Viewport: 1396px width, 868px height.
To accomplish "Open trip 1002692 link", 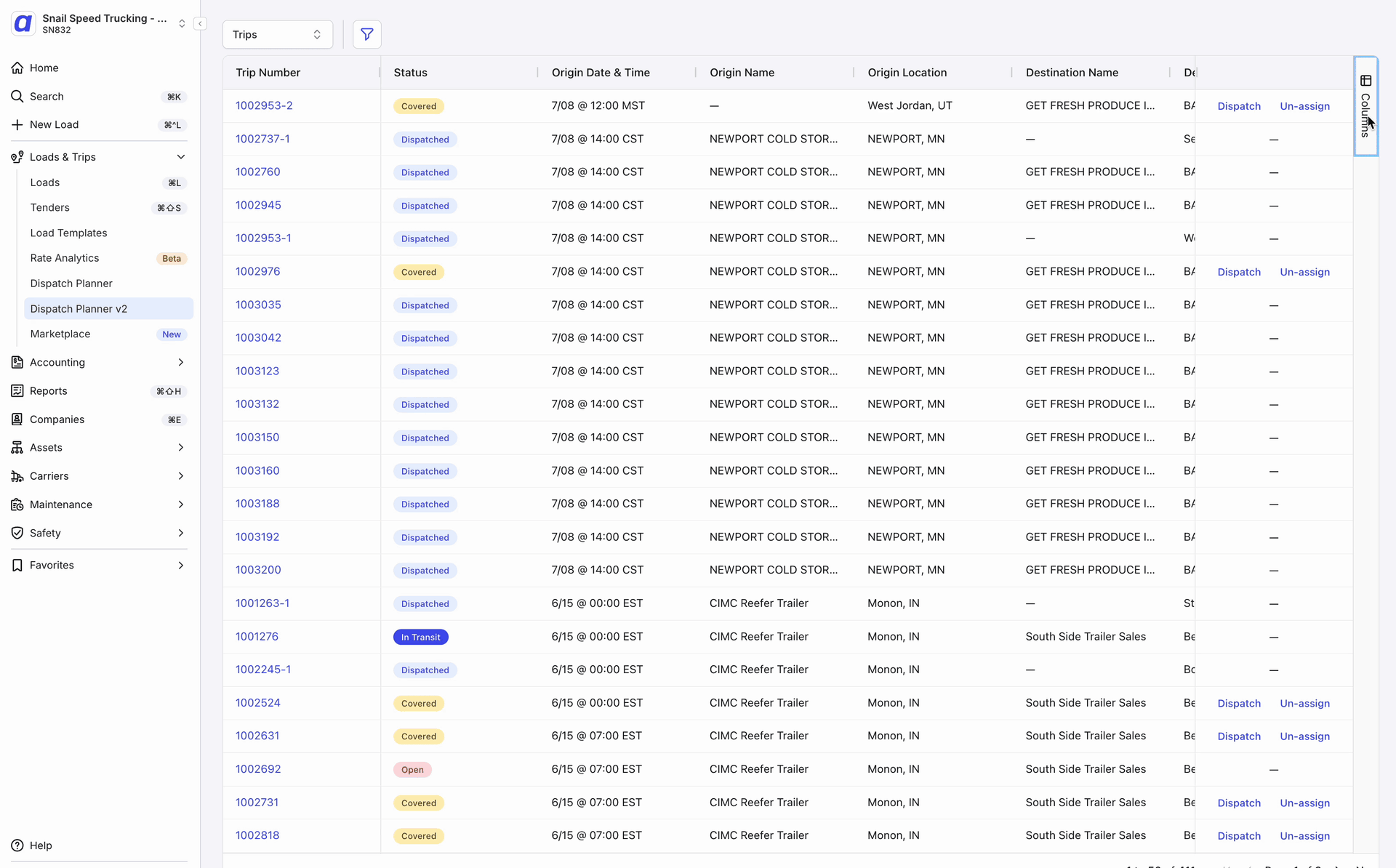I will click(x=258, y=769).
